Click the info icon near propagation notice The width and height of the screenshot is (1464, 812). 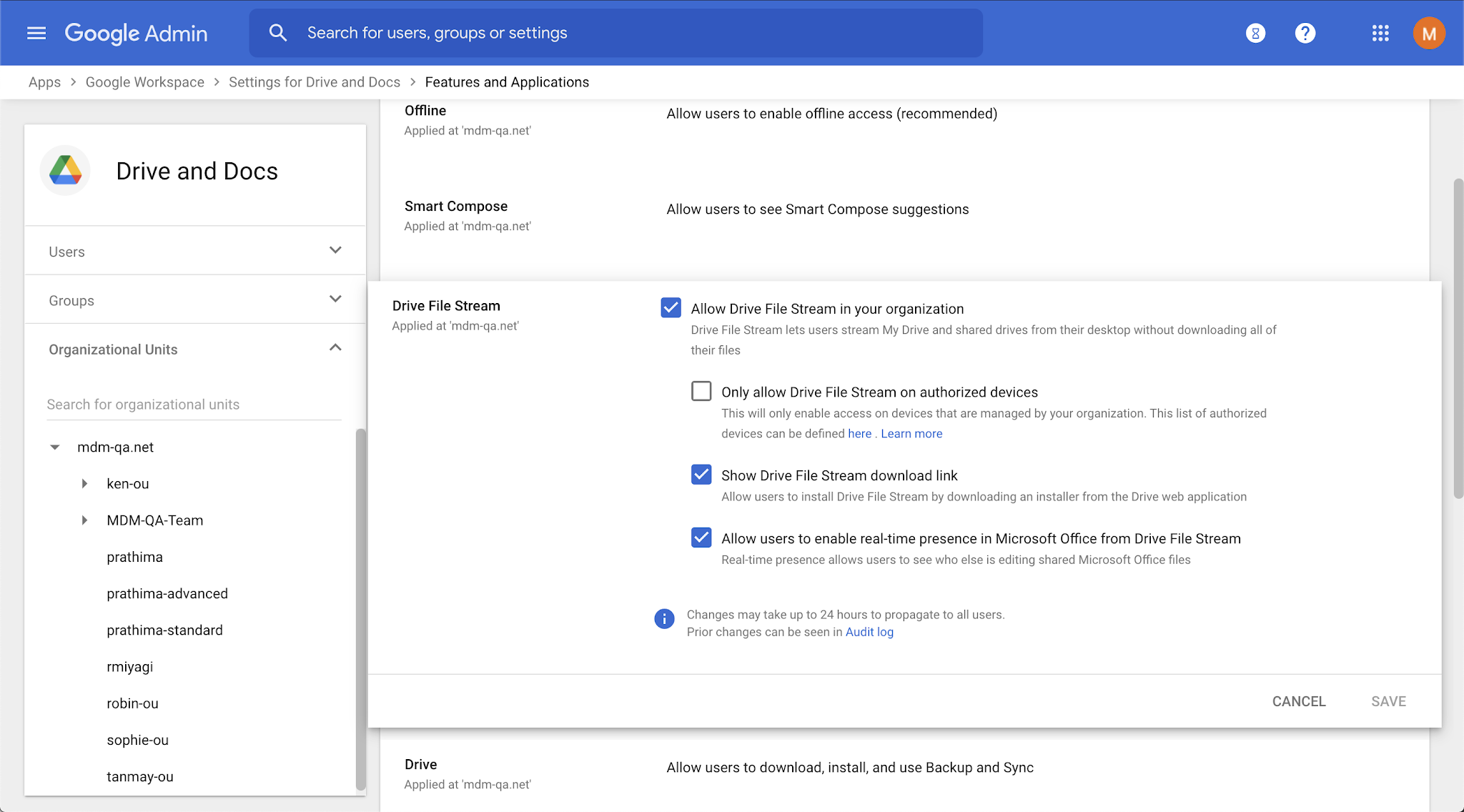pyautogui.click(x=665, y=618)
